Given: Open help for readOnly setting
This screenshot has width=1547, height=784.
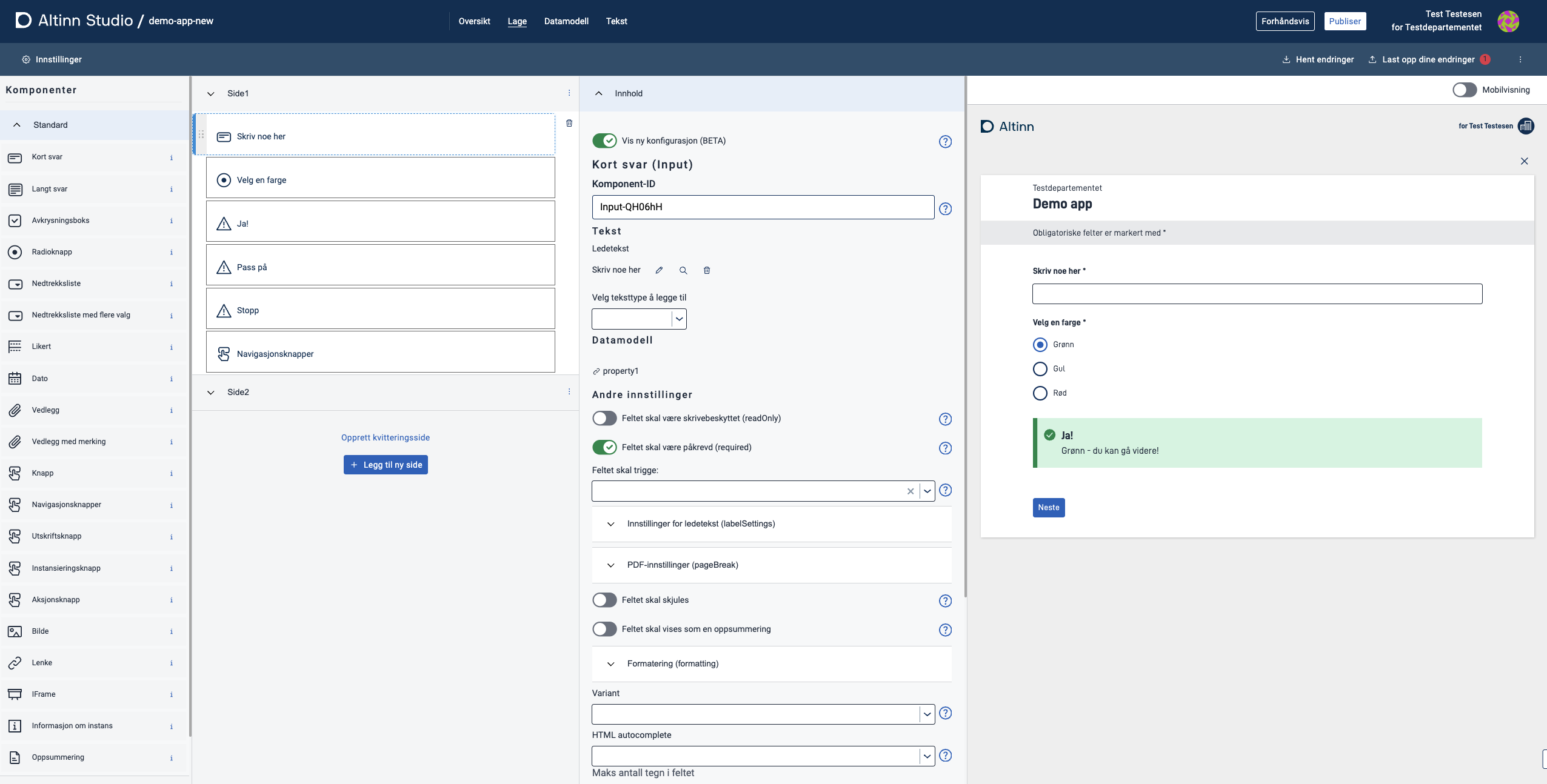Looking at the screenshot, I should point(946,419).
